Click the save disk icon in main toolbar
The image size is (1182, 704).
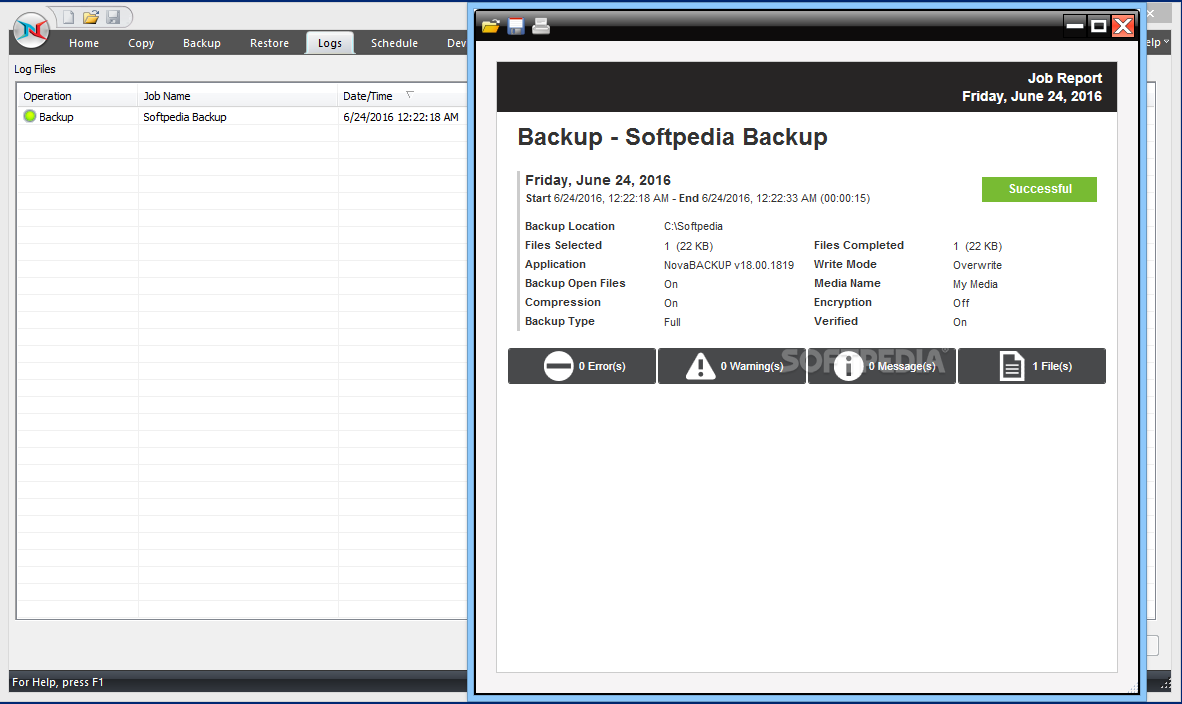coord(113,17)
